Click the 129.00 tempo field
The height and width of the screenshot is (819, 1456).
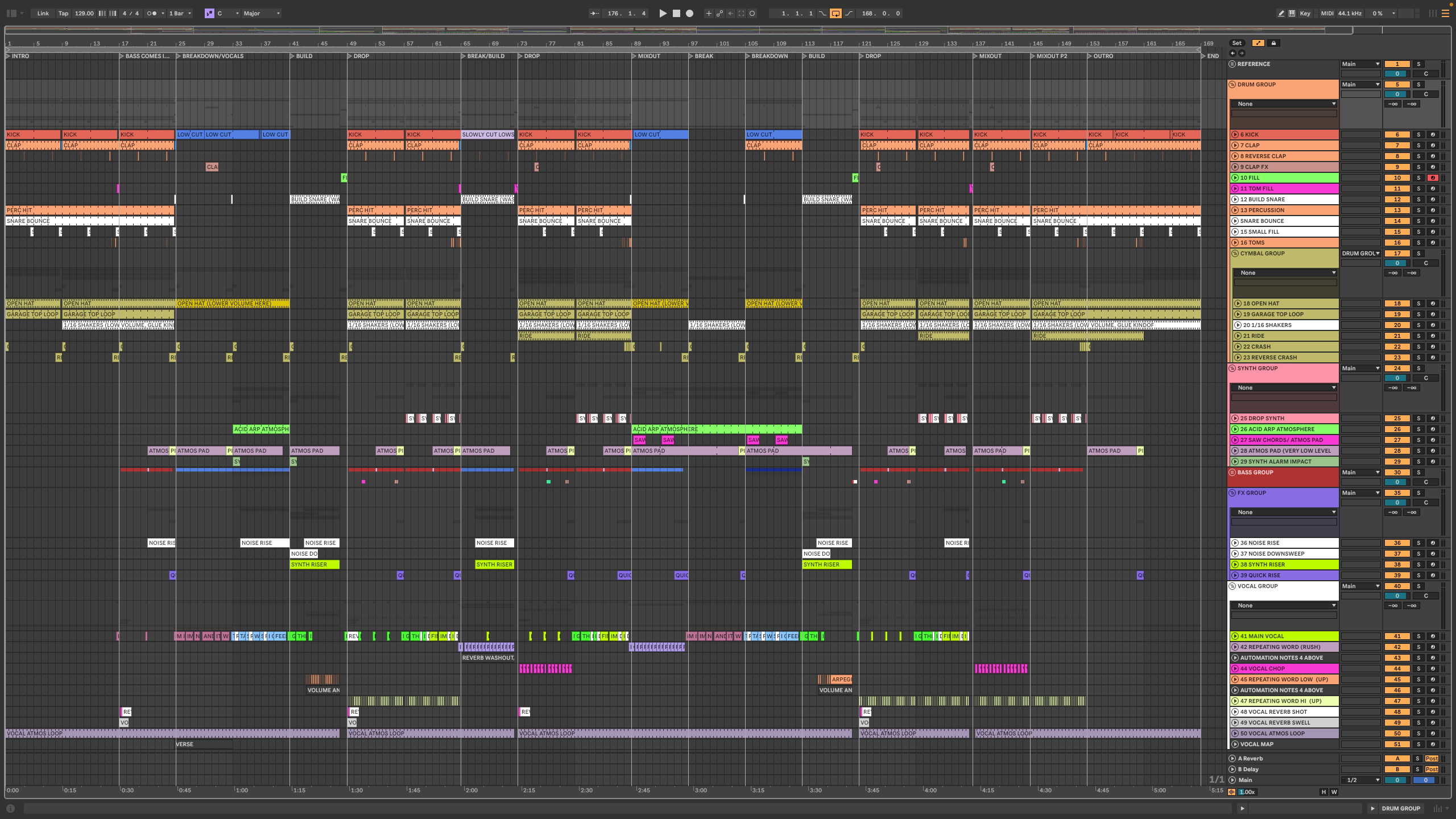coord(84,13)
